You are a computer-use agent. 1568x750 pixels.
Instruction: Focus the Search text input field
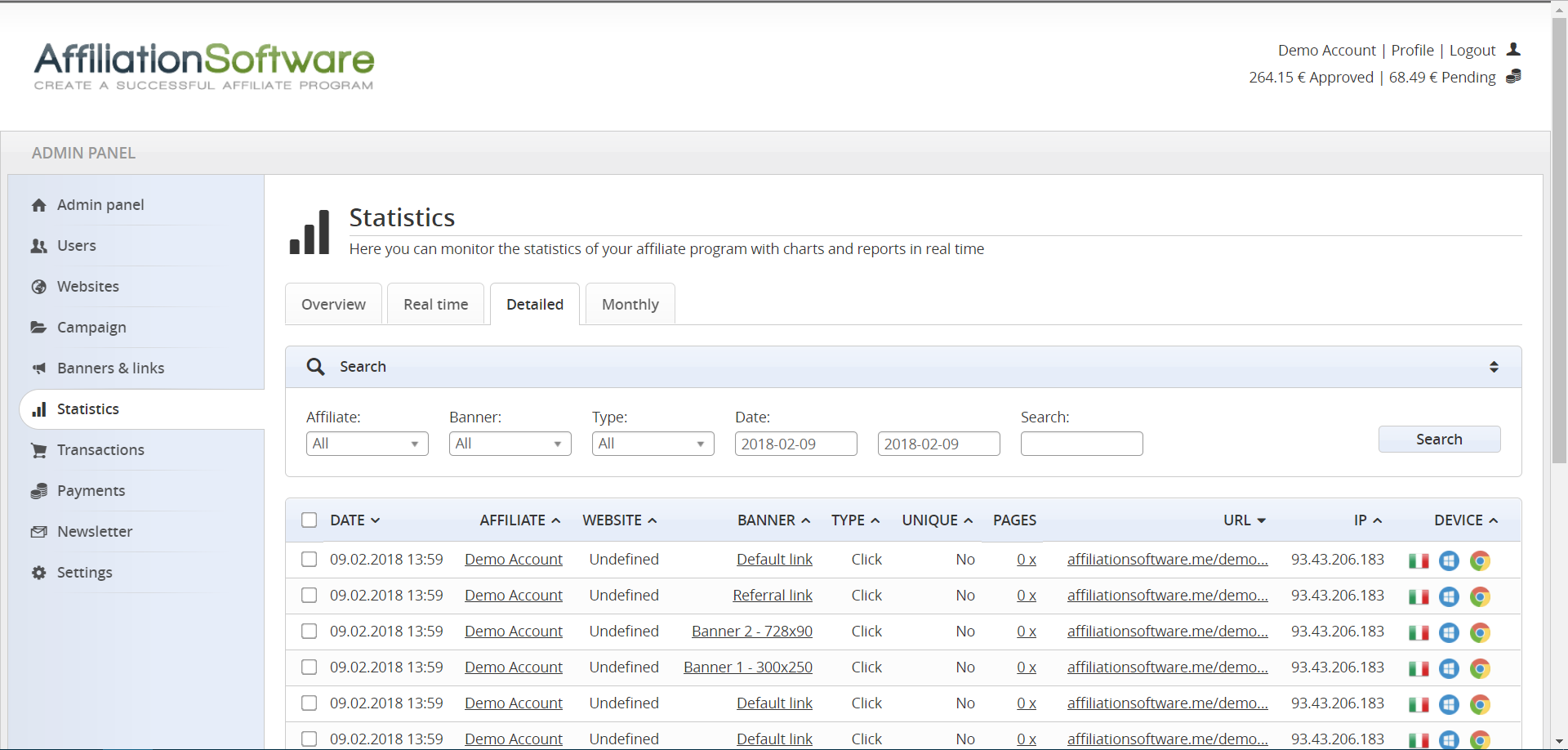click(x=1082, y=444)
